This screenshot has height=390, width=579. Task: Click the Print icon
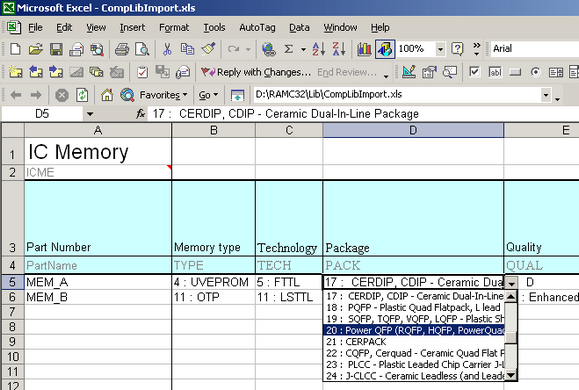point(121,49)
